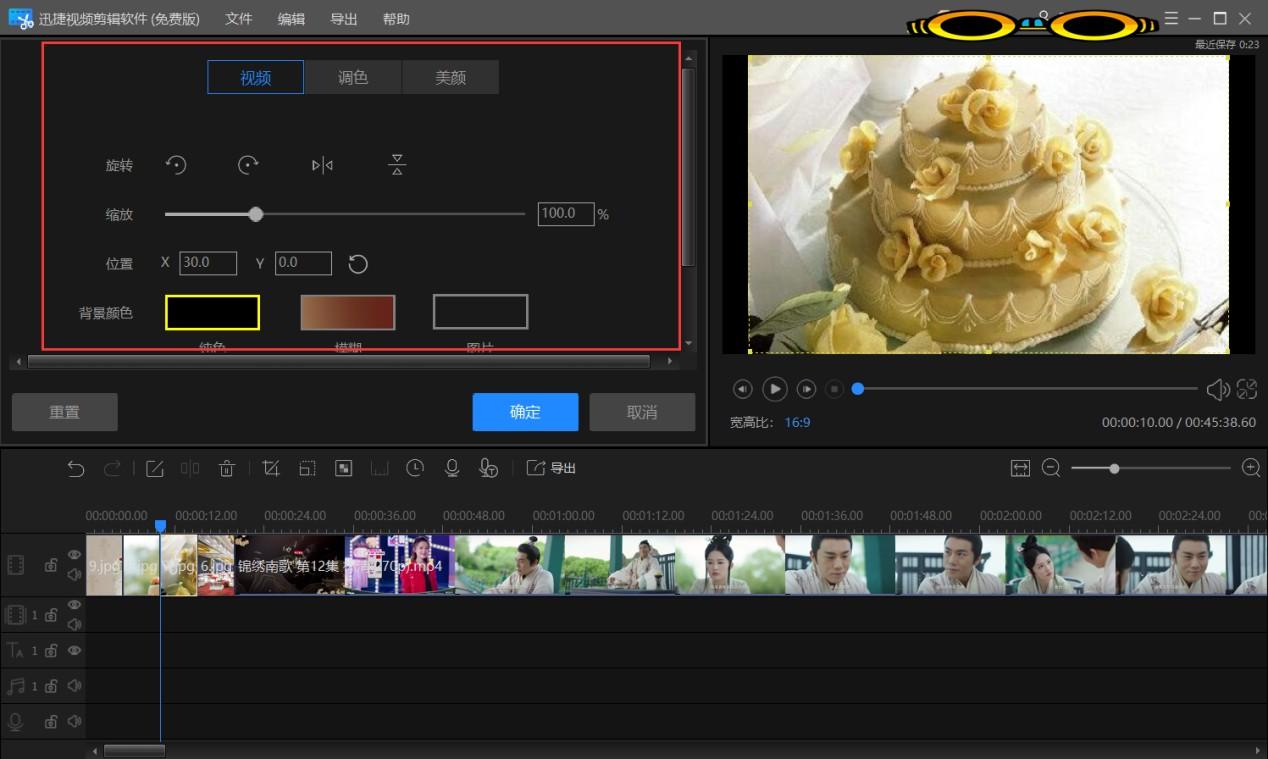
Task: Mute the main video track audio
Action: (x=74, y=574)
